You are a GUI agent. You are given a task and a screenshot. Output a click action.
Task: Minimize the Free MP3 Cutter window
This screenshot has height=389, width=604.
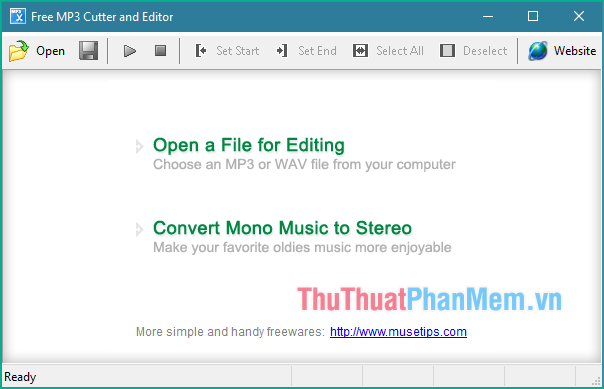coord(488,17)
